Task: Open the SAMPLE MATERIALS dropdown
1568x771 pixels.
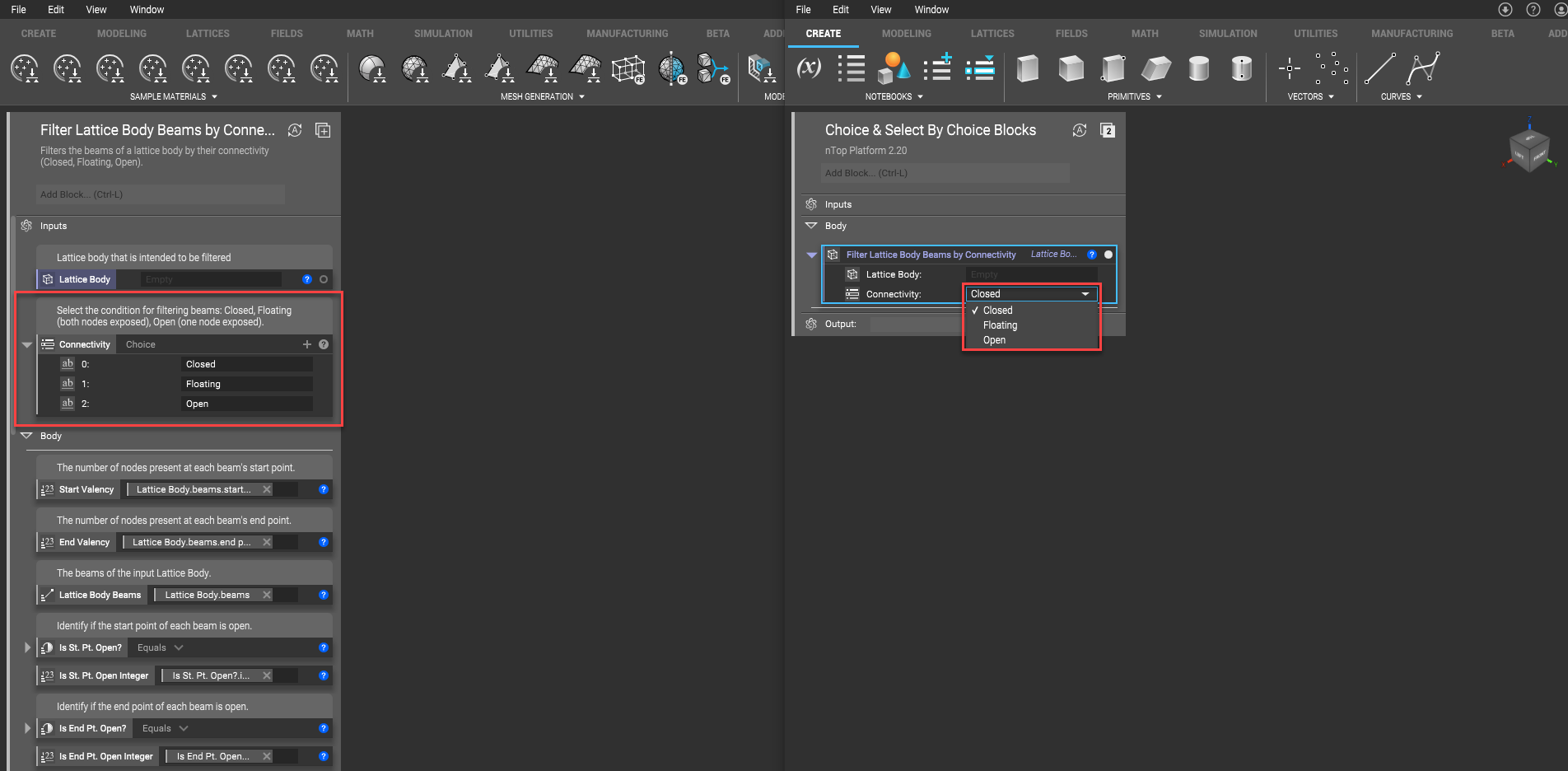Action: 174,96
